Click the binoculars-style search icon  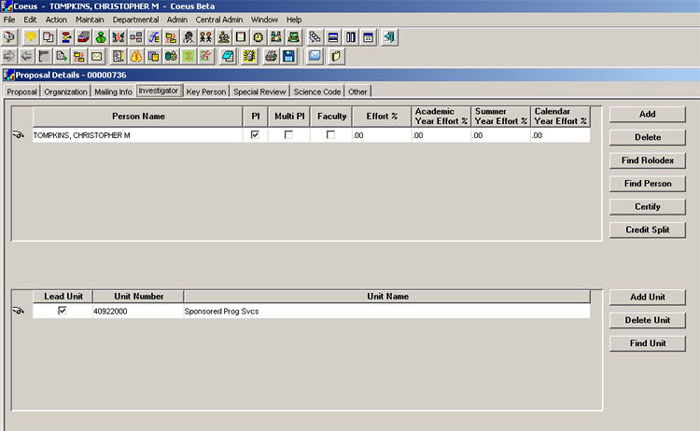171,56
